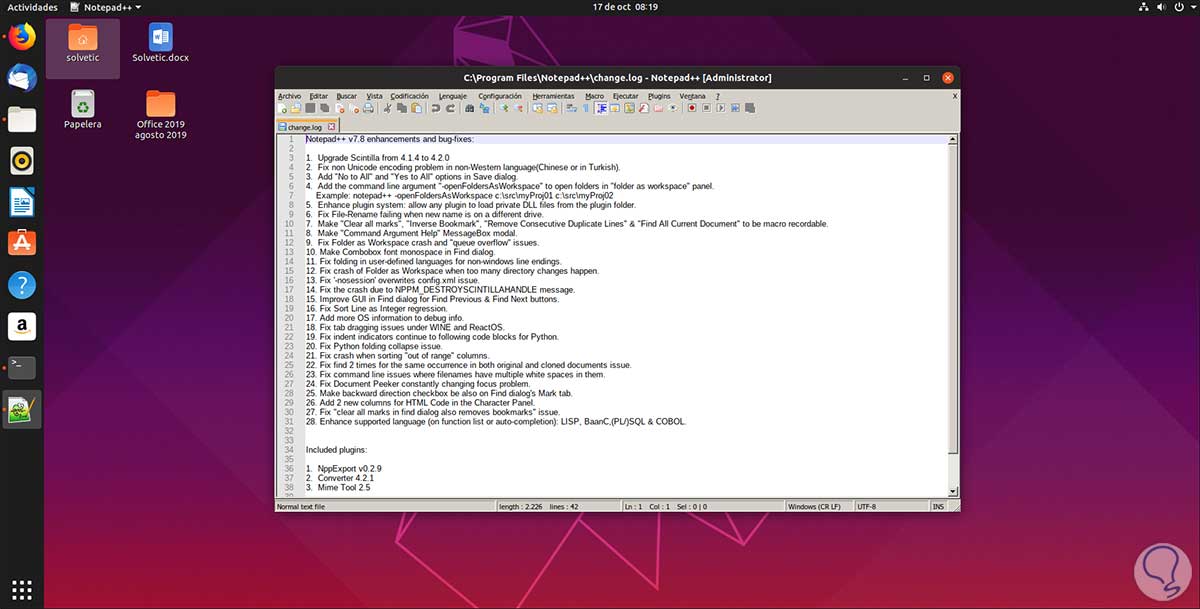Expand the Notepad++ app menu in top bar
1200x609 pixels.
point(106,7)
